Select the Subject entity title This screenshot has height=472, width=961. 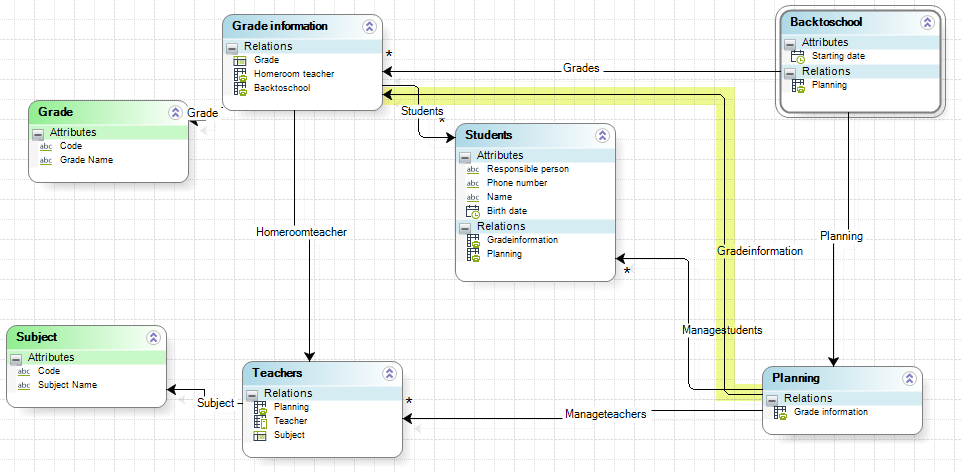tap(37, 337)
